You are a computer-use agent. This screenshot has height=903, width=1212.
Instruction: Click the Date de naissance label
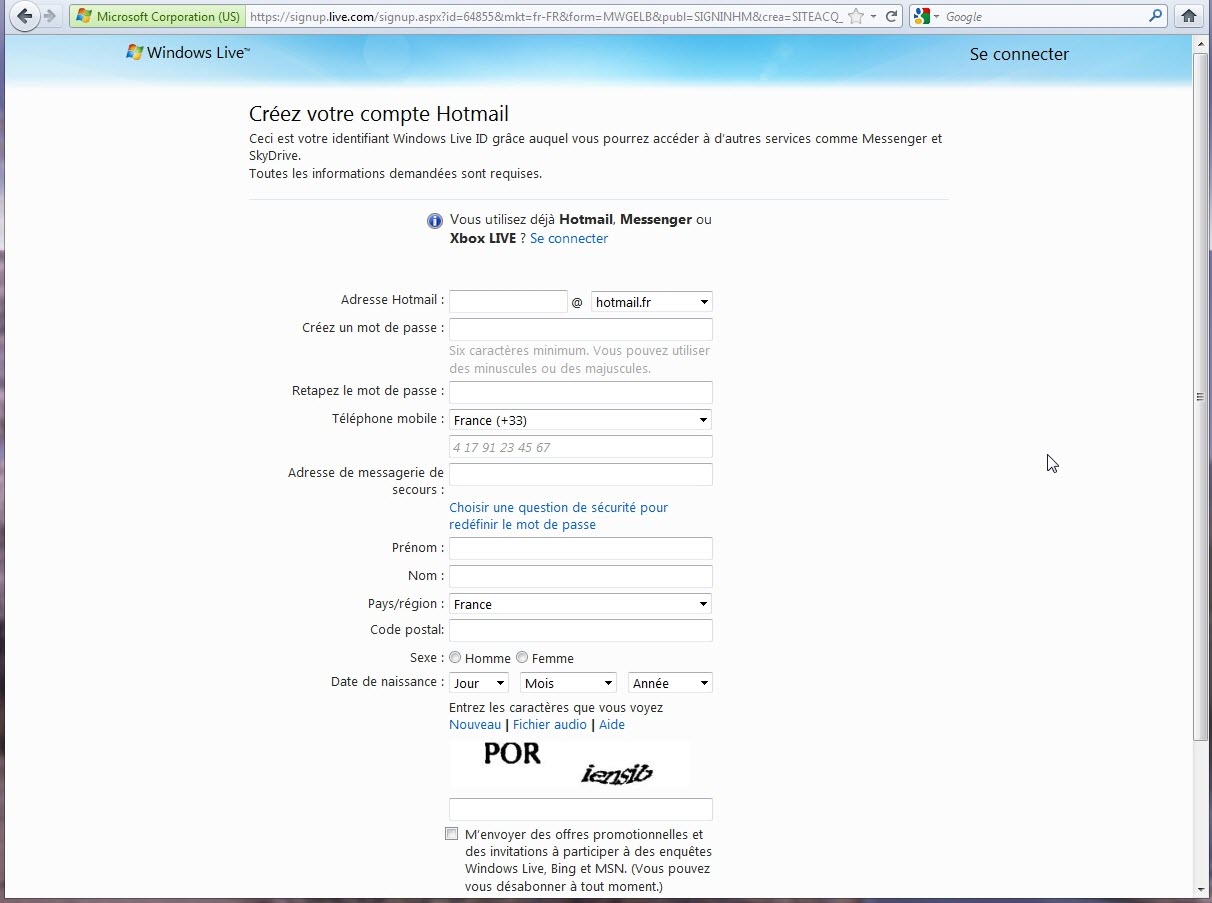(x=387, y=682)
